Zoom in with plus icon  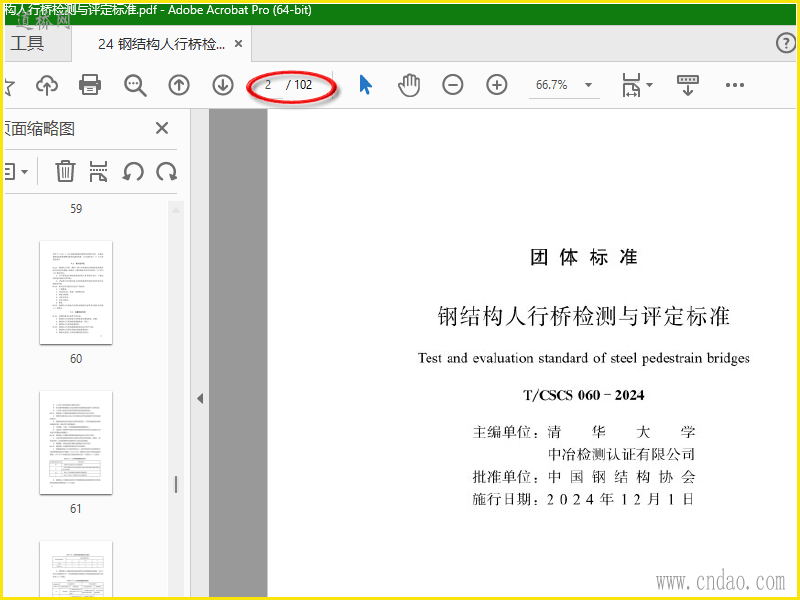pyautogui.click(x=496, y=85)
